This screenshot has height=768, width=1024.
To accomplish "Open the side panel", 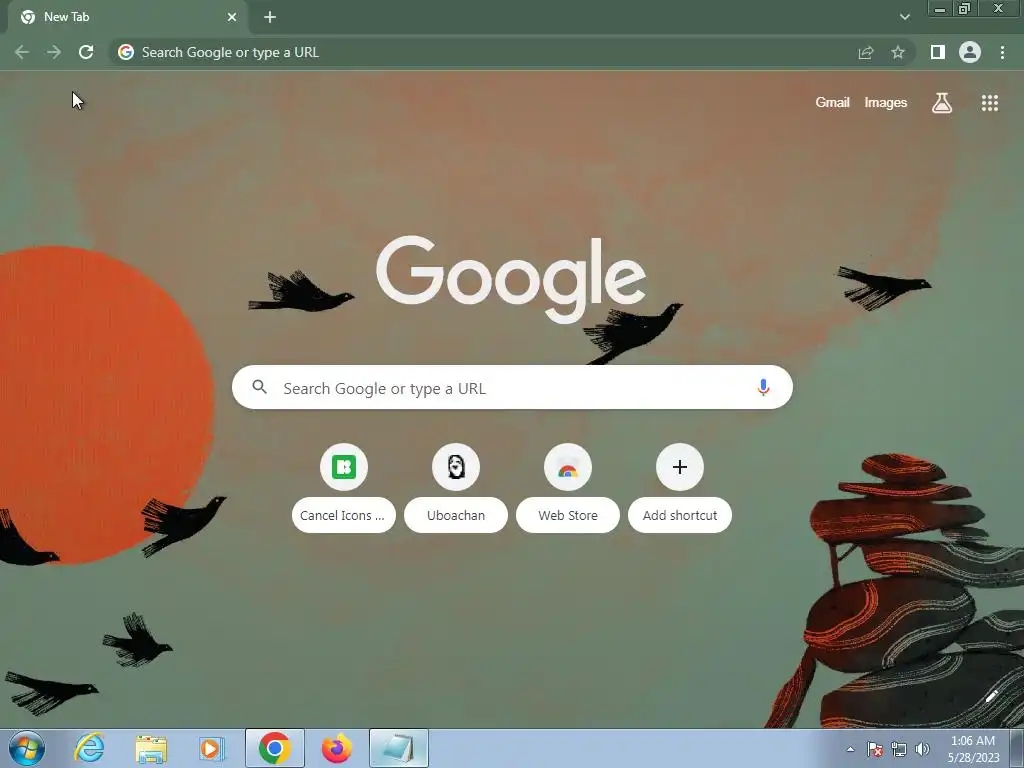I will pyautogui.click(x=938, y=52).
